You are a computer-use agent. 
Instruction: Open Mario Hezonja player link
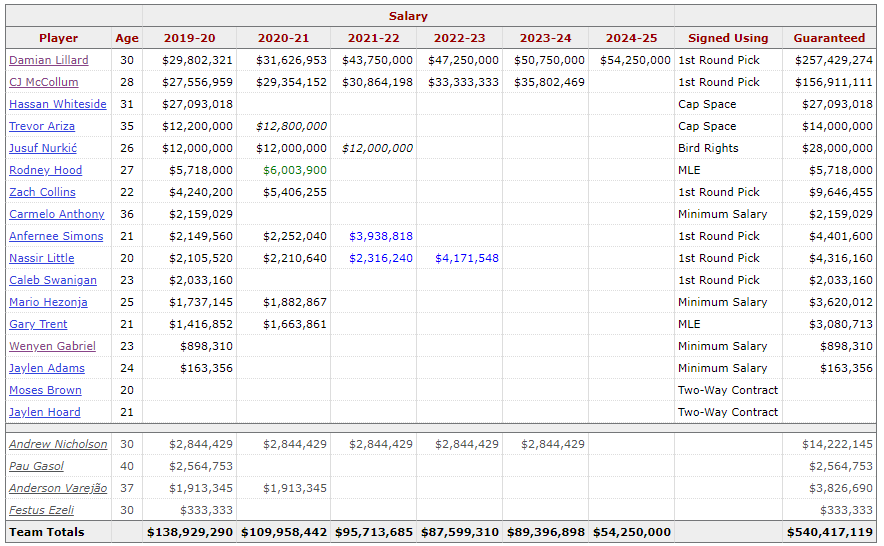(48, 302)
